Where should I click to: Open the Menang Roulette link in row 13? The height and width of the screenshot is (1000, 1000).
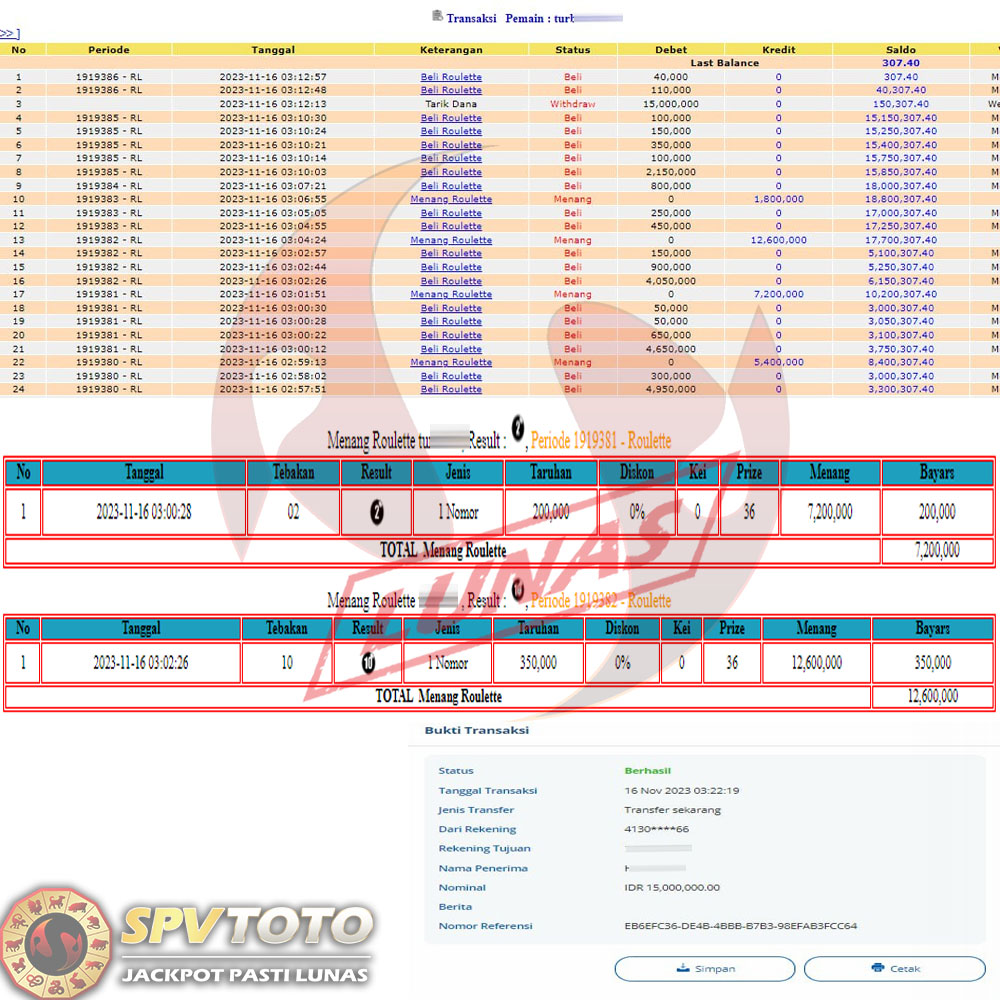pyautogui.click(x=451, y=240)
